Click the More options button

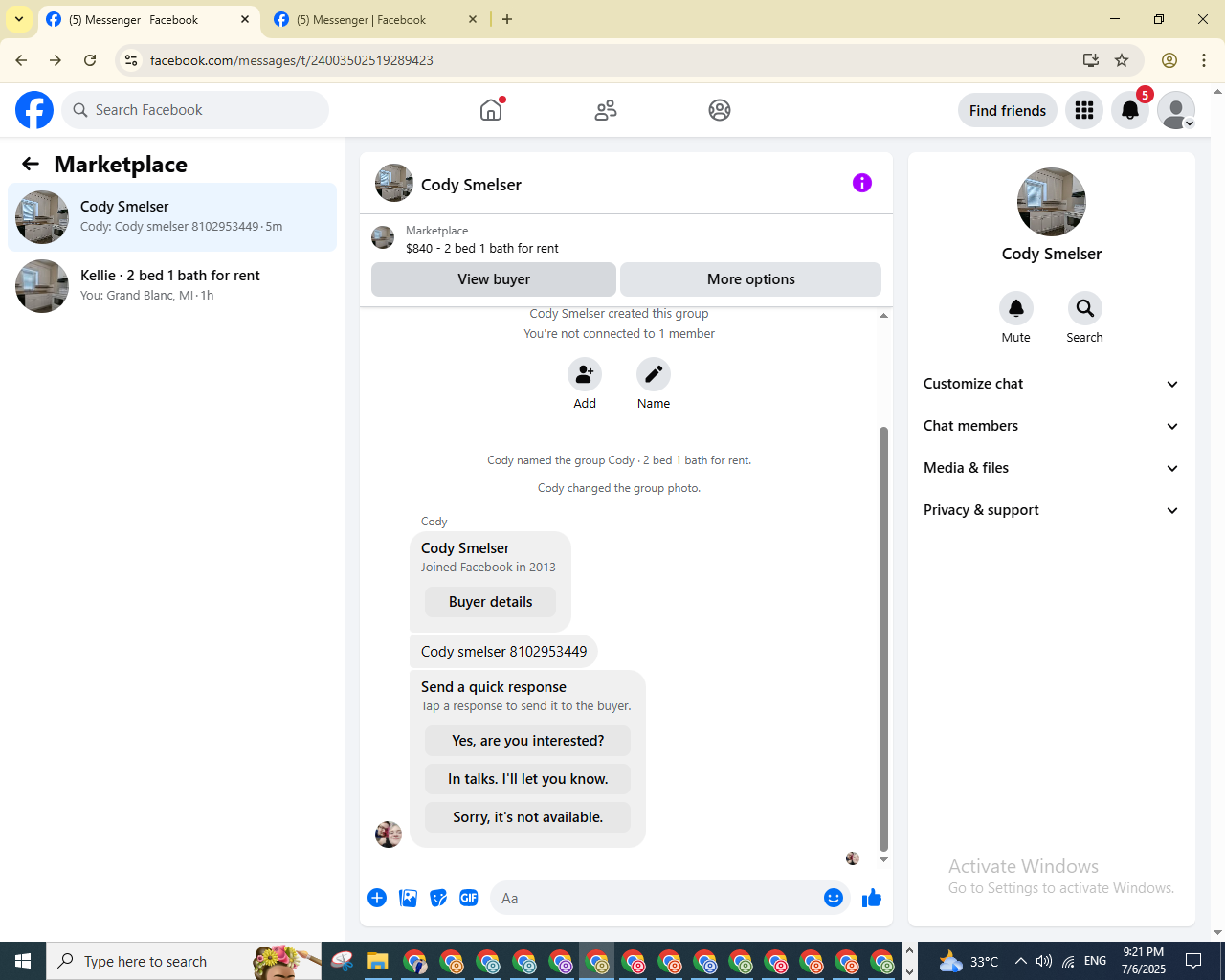(751, 279)
